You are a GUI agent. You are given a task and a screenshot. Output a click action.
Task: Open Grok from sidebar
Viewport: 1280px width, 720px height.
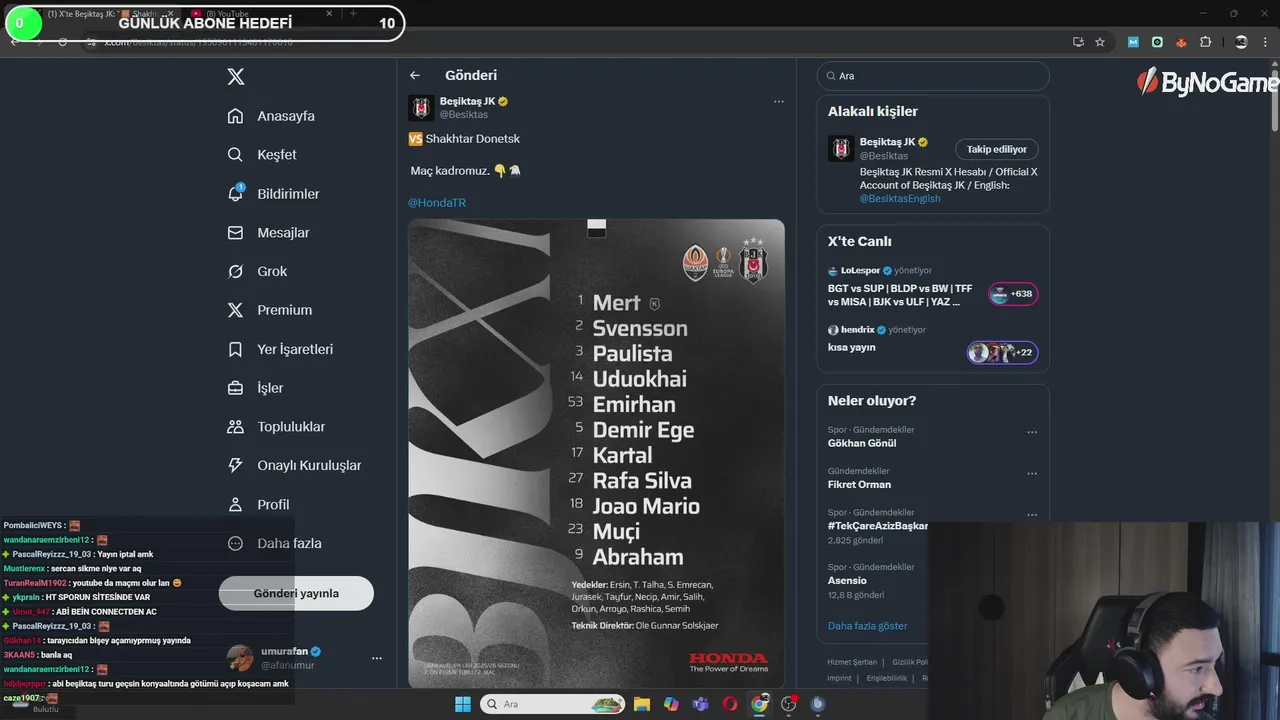pyautogui.click(x=257, y=272)
